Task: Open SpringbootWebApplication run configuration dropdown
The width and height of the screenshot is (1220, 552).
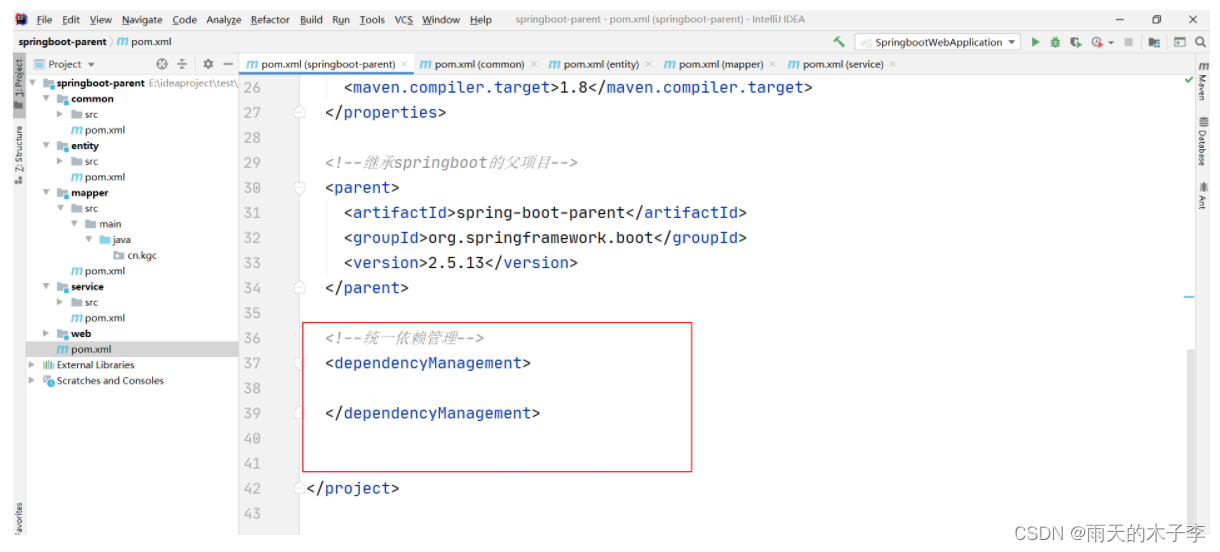Action: (937, 42)
